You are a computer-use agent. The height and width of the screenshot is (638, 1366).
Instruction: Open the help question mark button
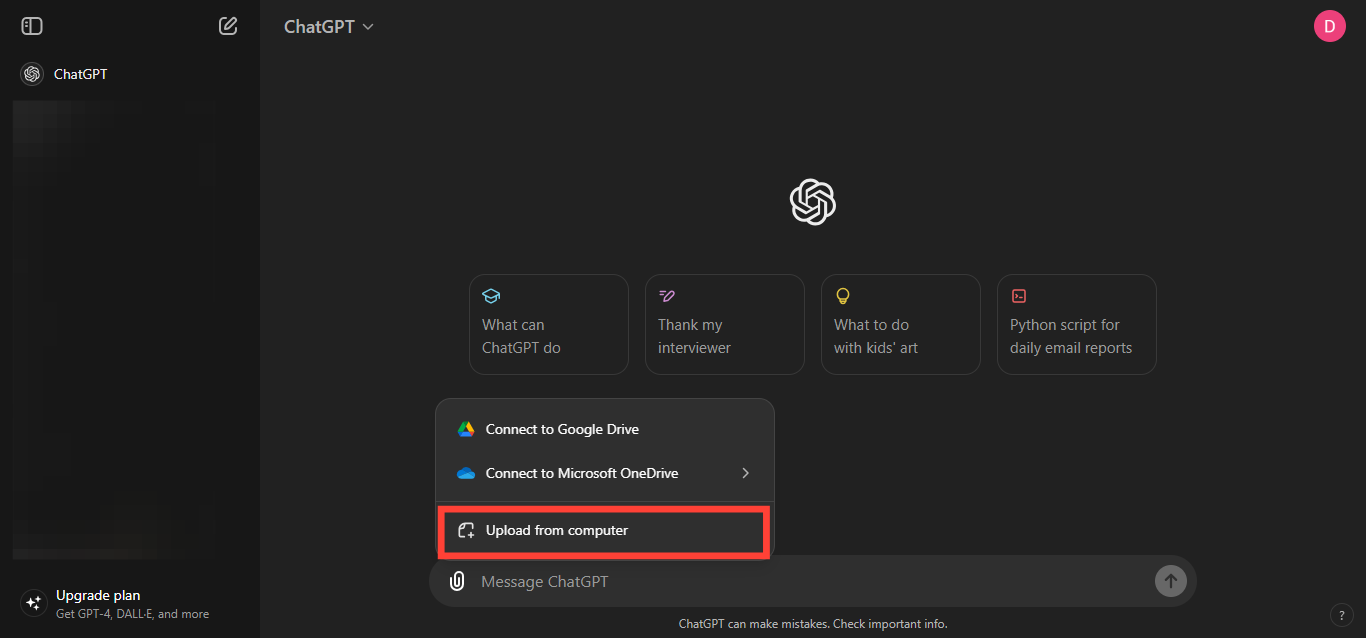(1341, 615)
